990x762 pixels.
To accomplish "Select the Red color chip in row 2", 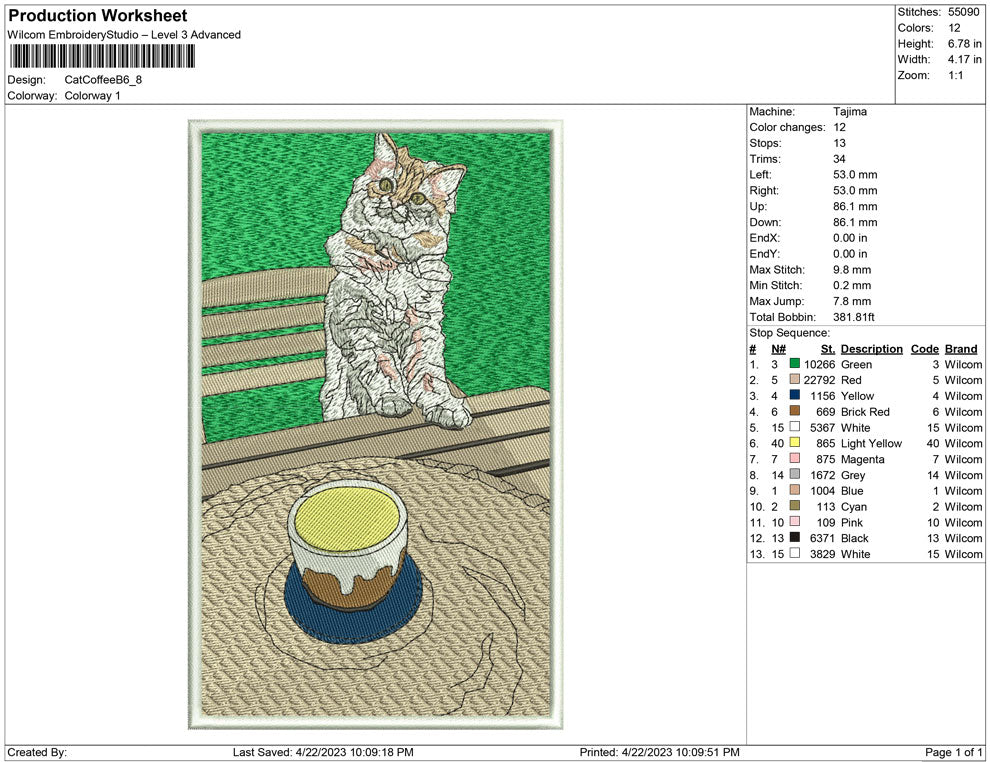I will click(795, 380).
